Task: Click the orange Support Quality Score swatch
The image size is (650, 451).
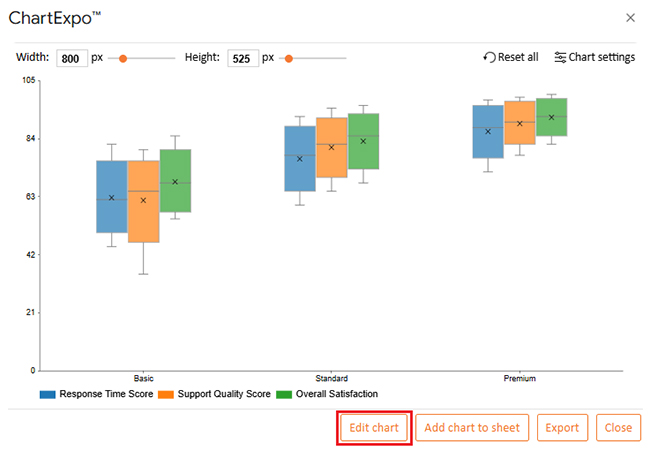Action: (x=166, y=395)
